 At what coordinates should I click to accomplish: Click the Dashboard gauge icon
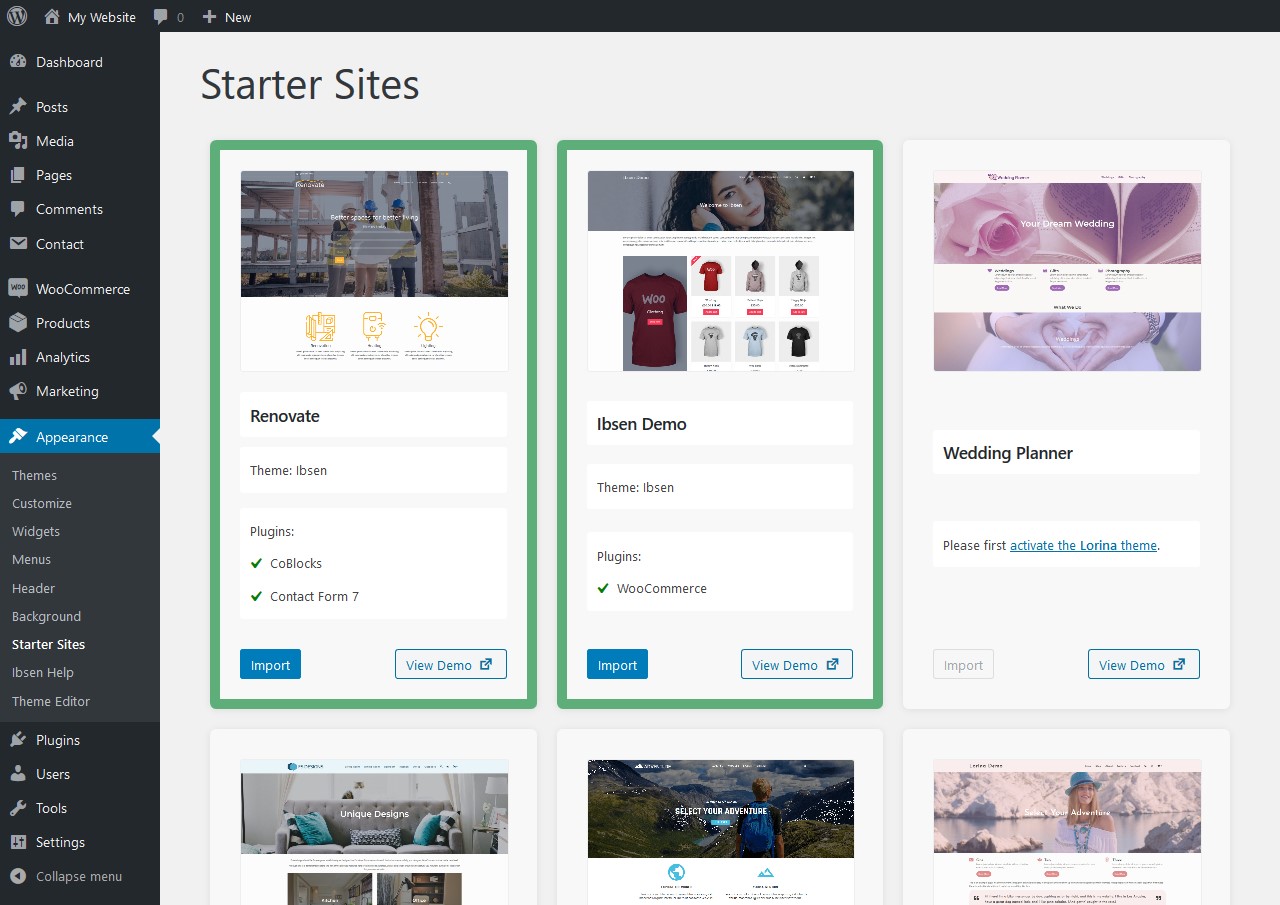(18, 61)
